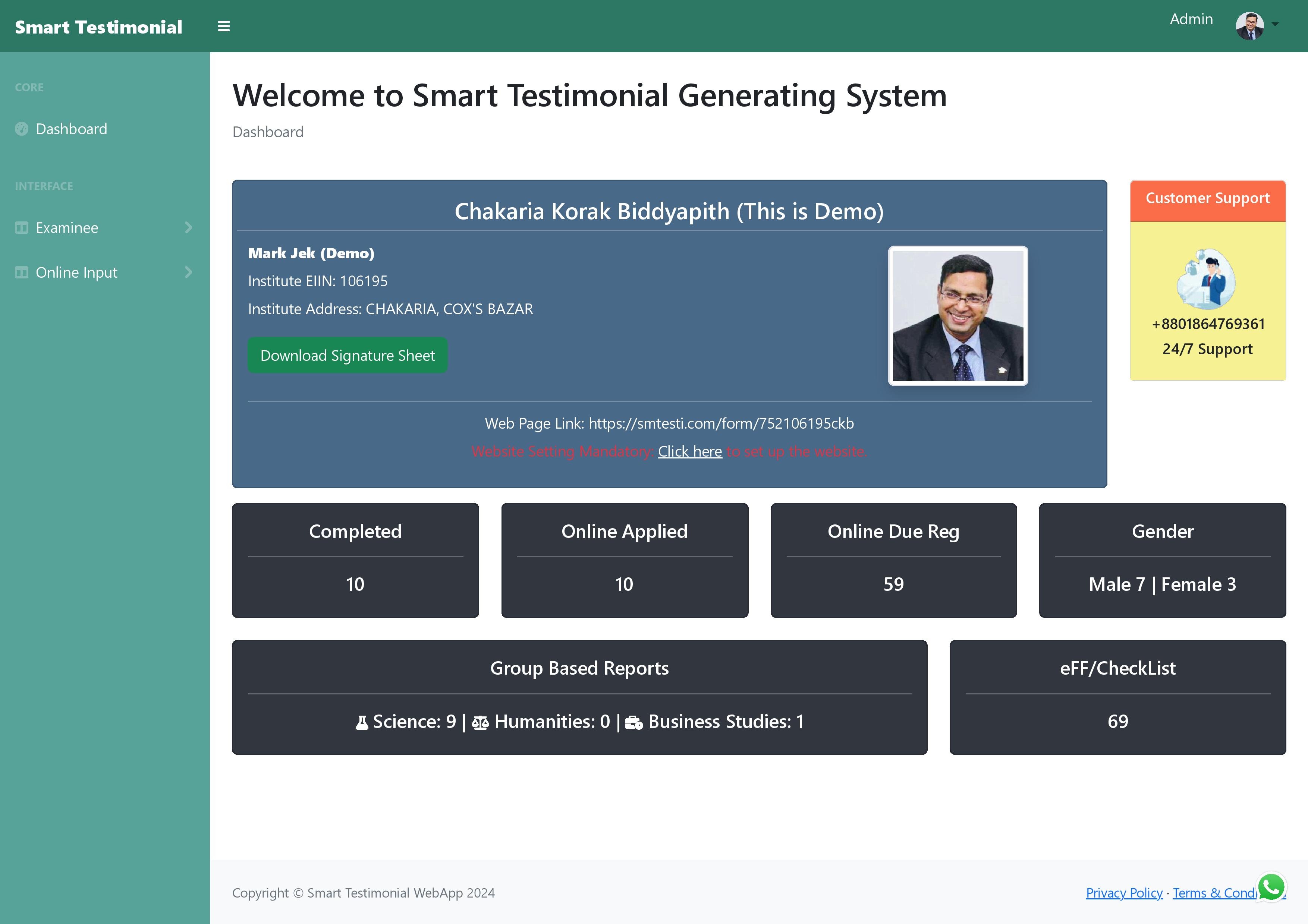Click the Smart Testimonial brand title
The width and height of the screenshot is (1308, 924).
[x=98, y=27]
